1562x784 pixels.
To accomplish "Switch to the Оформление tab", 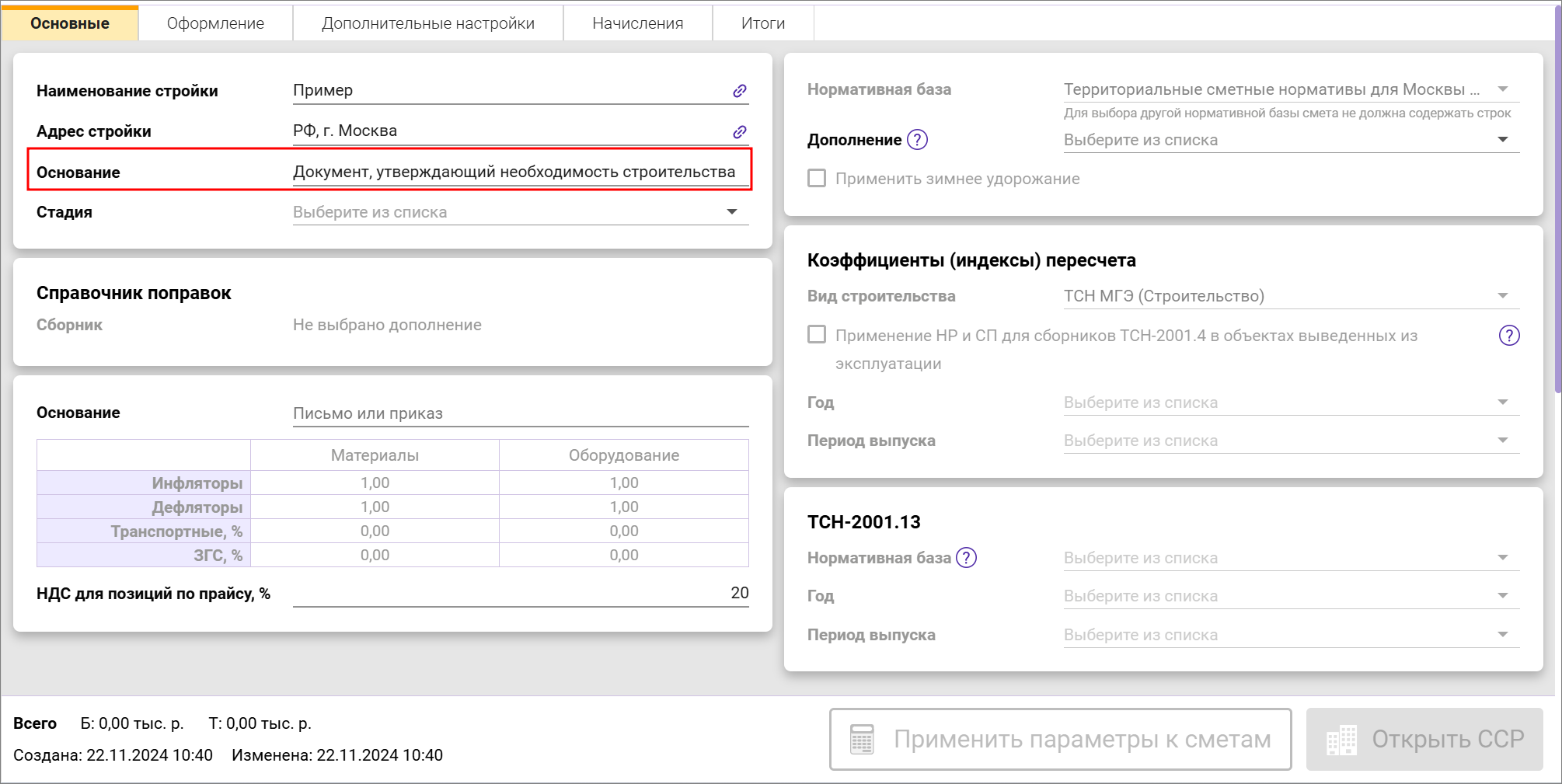I will (x=215, y=23).
